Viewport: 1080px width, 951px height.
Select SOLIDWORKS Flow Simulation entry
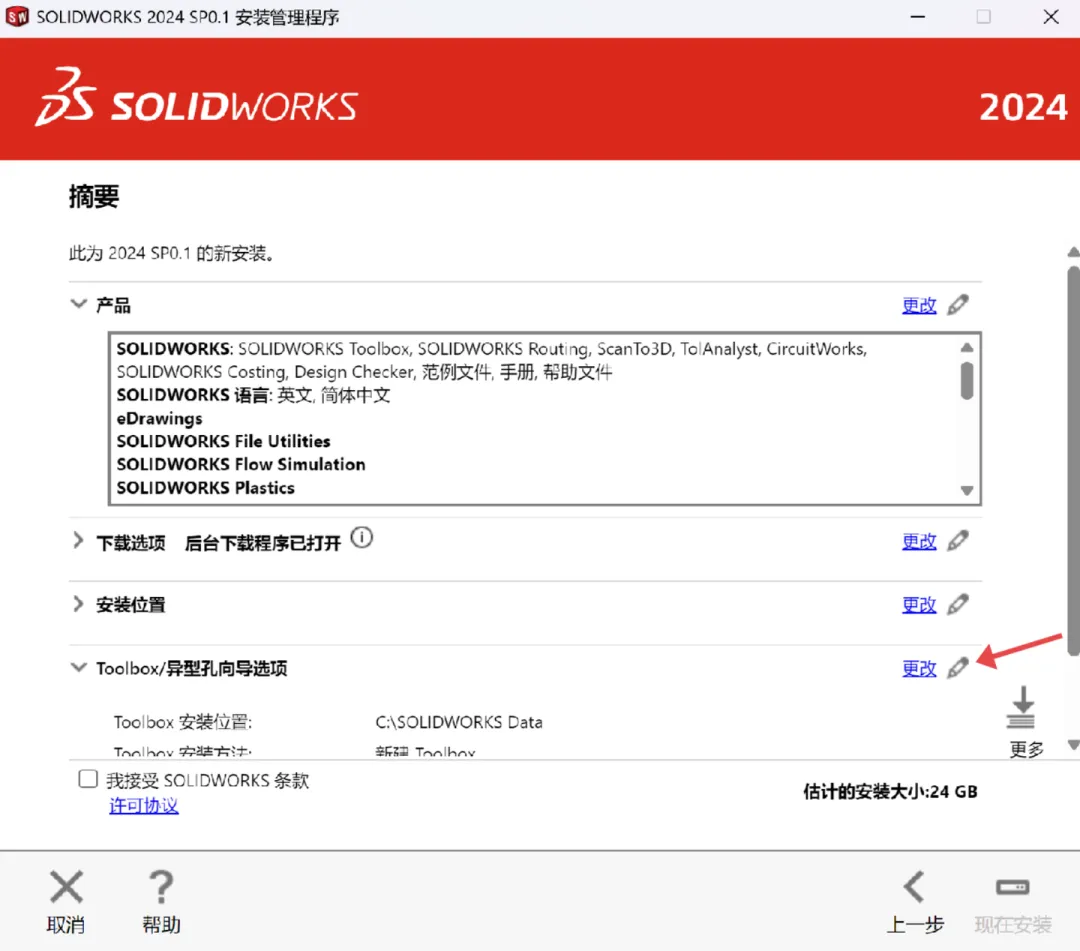click(x=240, y=464)
